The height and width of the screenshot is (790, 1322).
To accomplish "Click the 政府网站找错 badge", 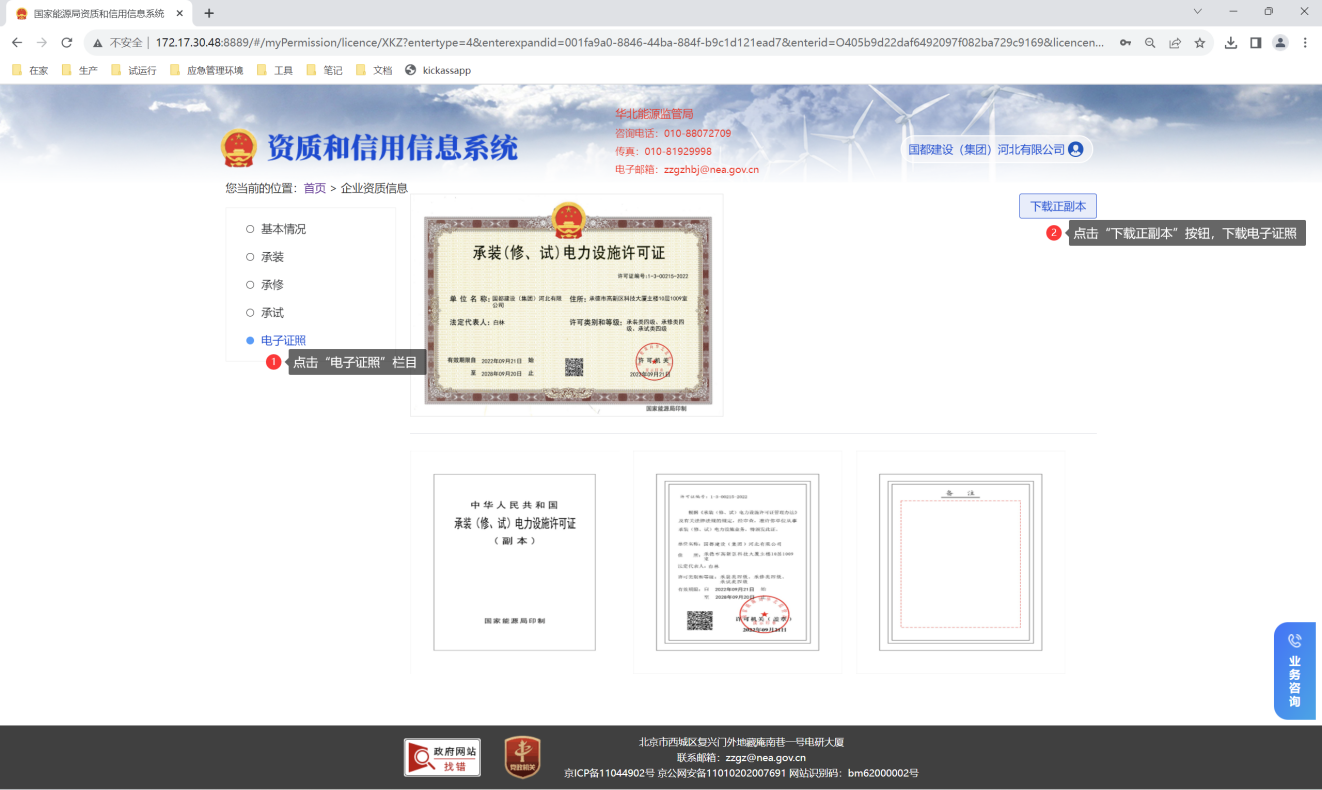I will click(442, 757).
